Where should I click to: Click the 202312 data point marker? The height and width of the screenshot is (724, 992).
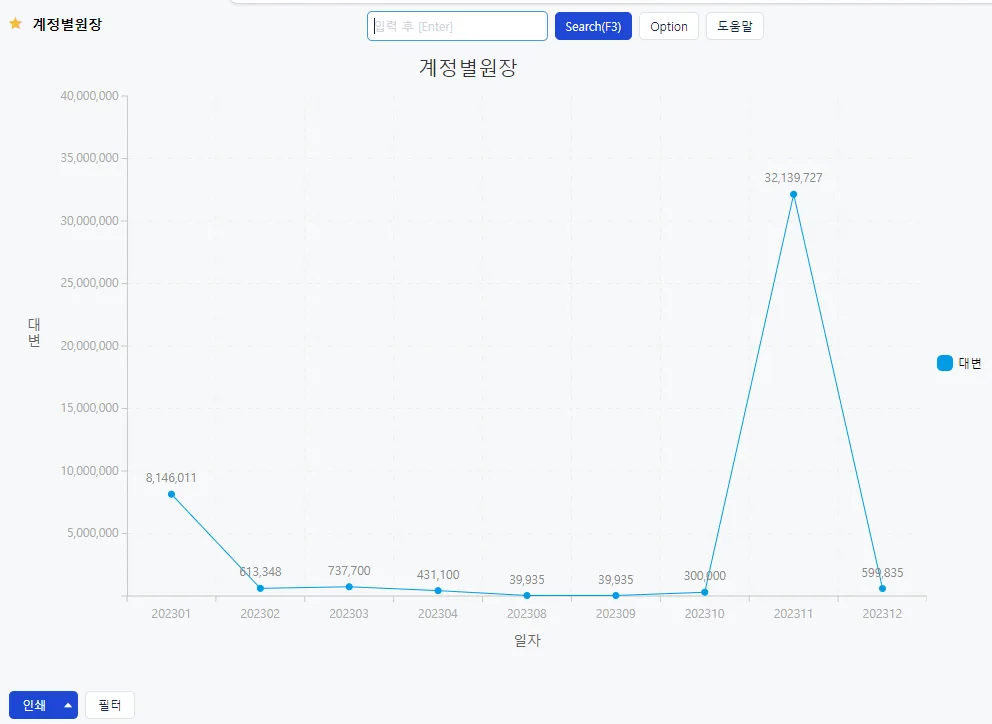tap(883, 589)
